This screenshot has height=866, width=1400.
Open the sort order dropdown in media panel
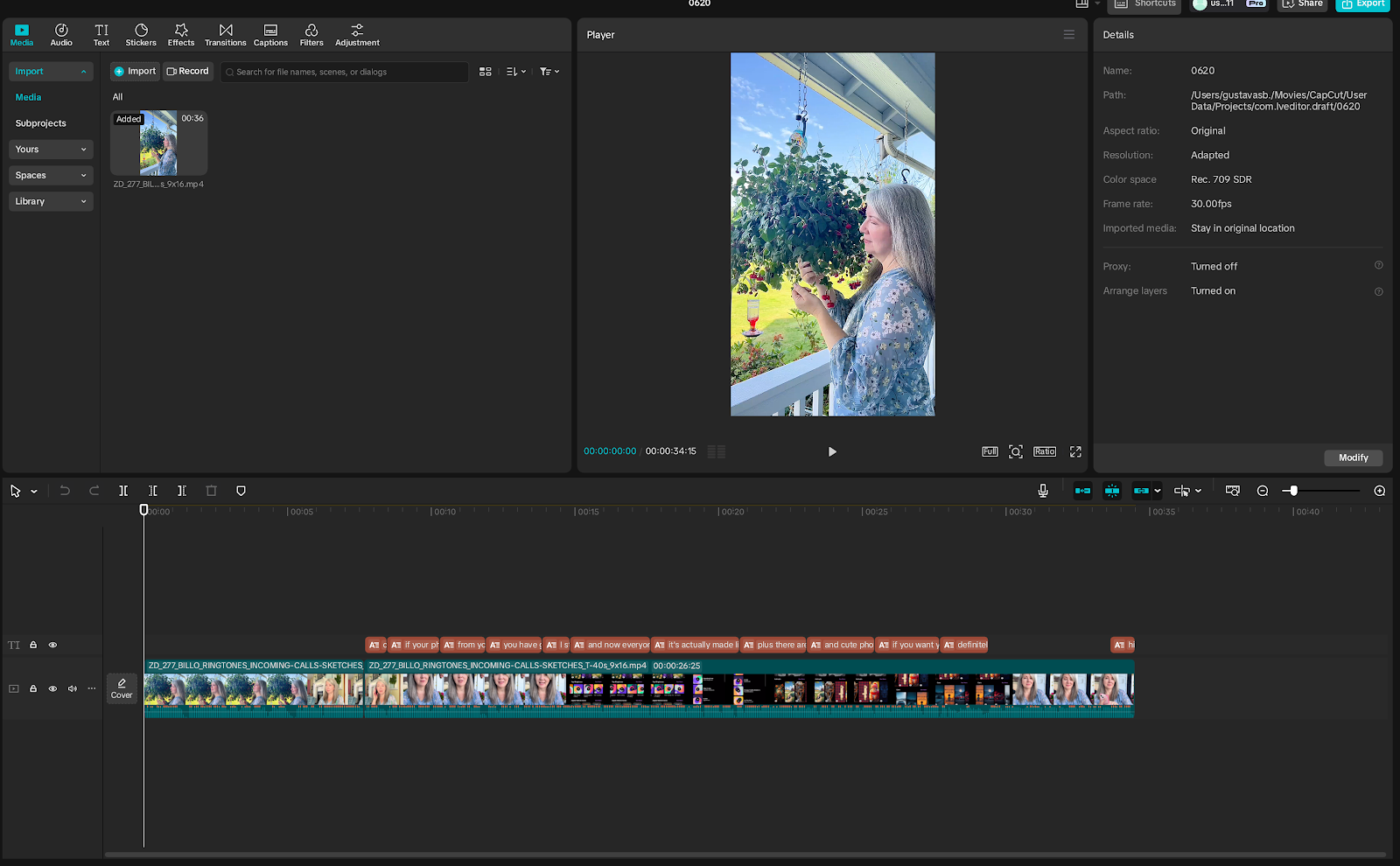pos(515,72)
